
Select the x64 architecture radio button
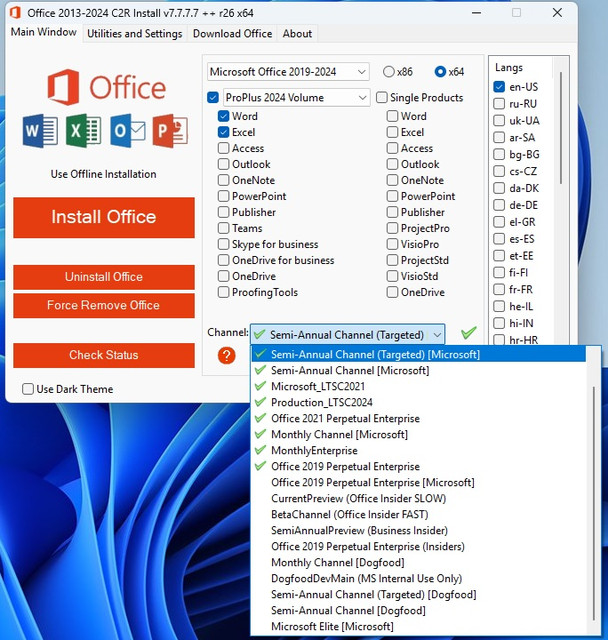[x=440, y=72]
